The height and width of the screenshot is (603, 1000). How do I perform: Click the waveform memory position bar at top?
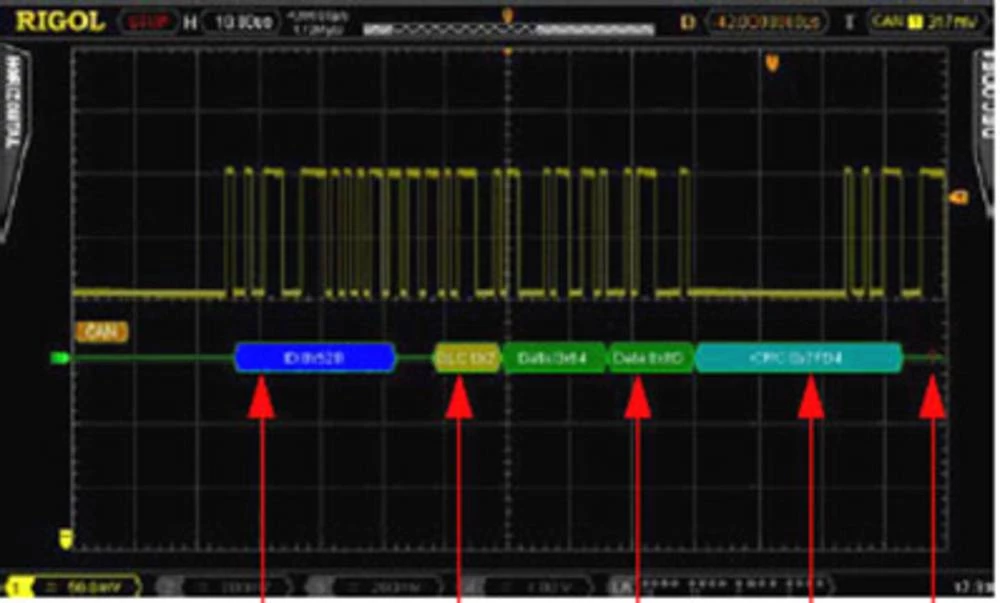[509, 30]
